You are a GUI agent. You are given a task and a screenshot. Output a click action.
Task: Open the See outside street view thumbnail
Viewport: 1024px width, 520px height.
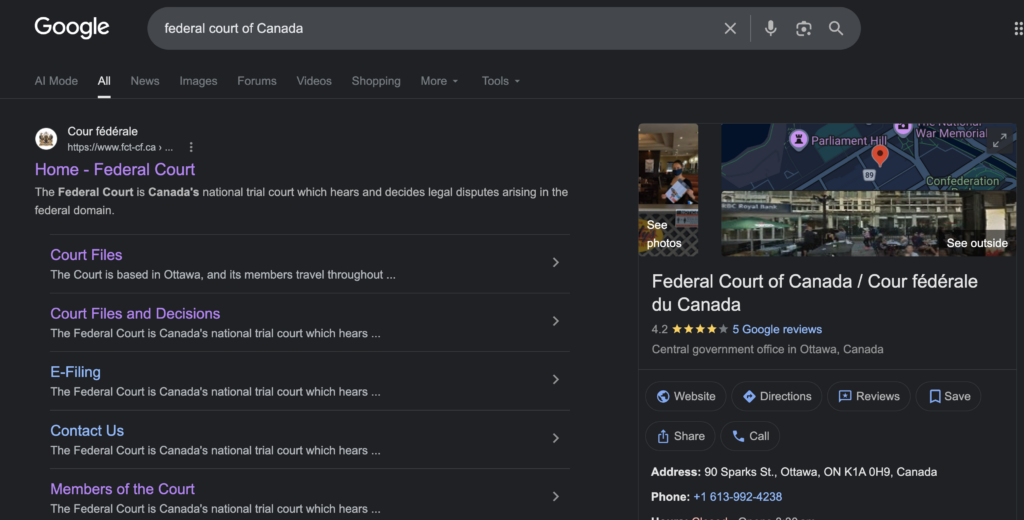coord(869,223)
